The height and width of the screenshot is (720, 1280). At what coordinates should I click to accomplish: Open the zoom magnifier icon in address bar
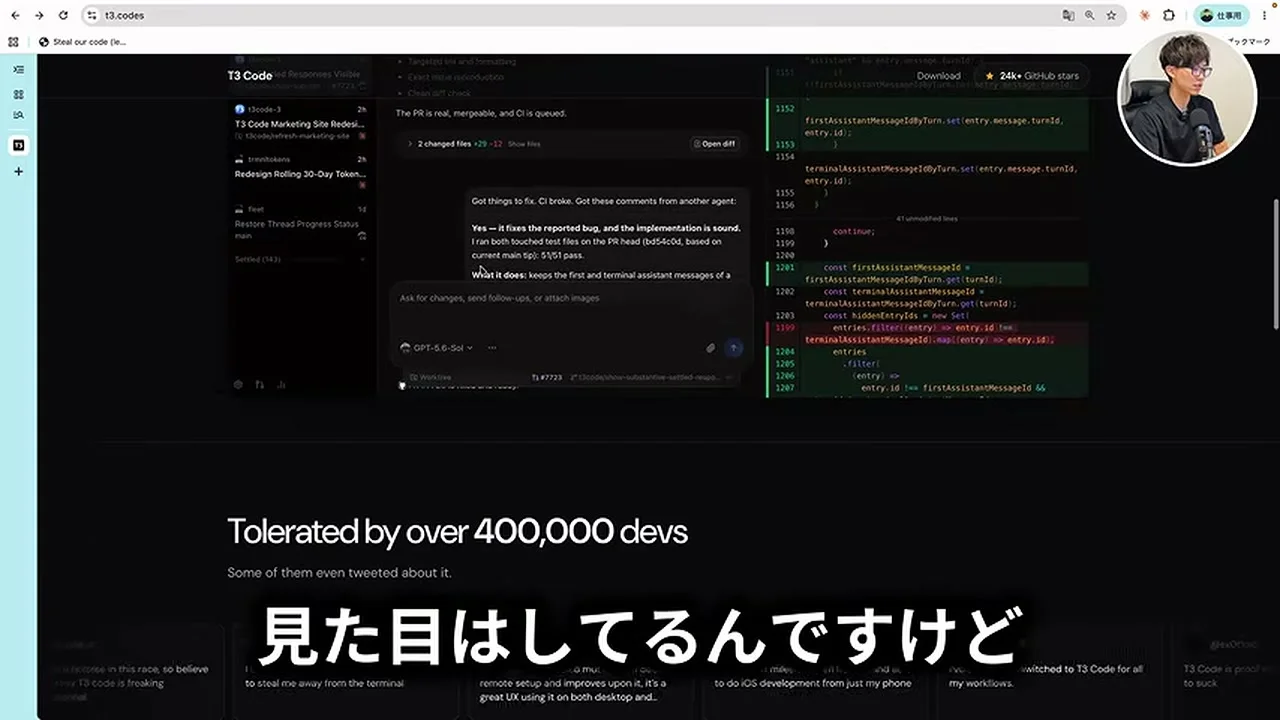click(x=1089, y=16)
